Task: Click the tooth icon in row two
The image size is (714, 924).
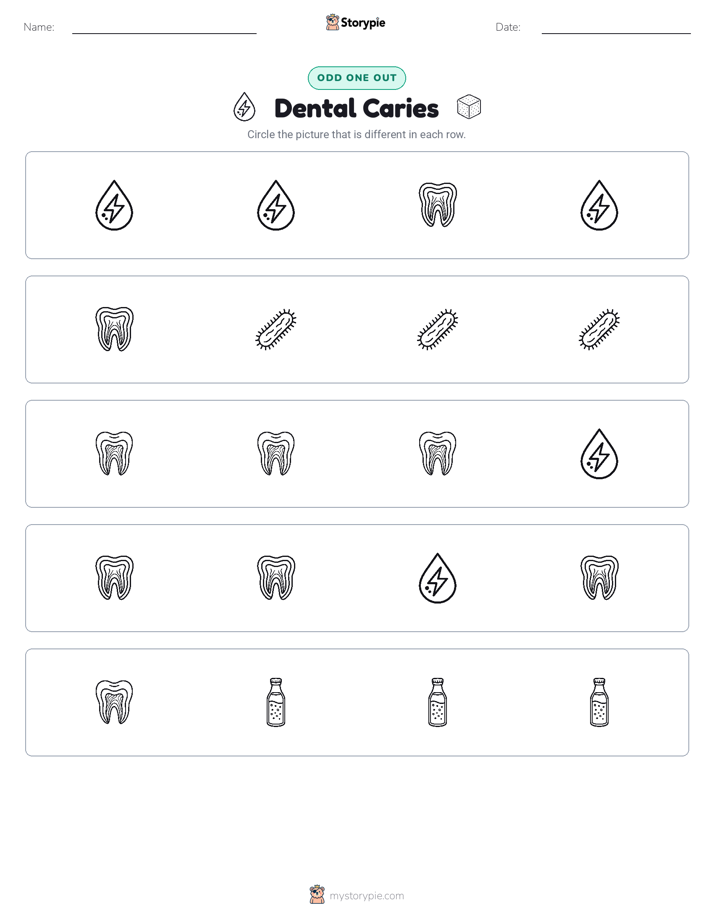Action: point(114,329)
